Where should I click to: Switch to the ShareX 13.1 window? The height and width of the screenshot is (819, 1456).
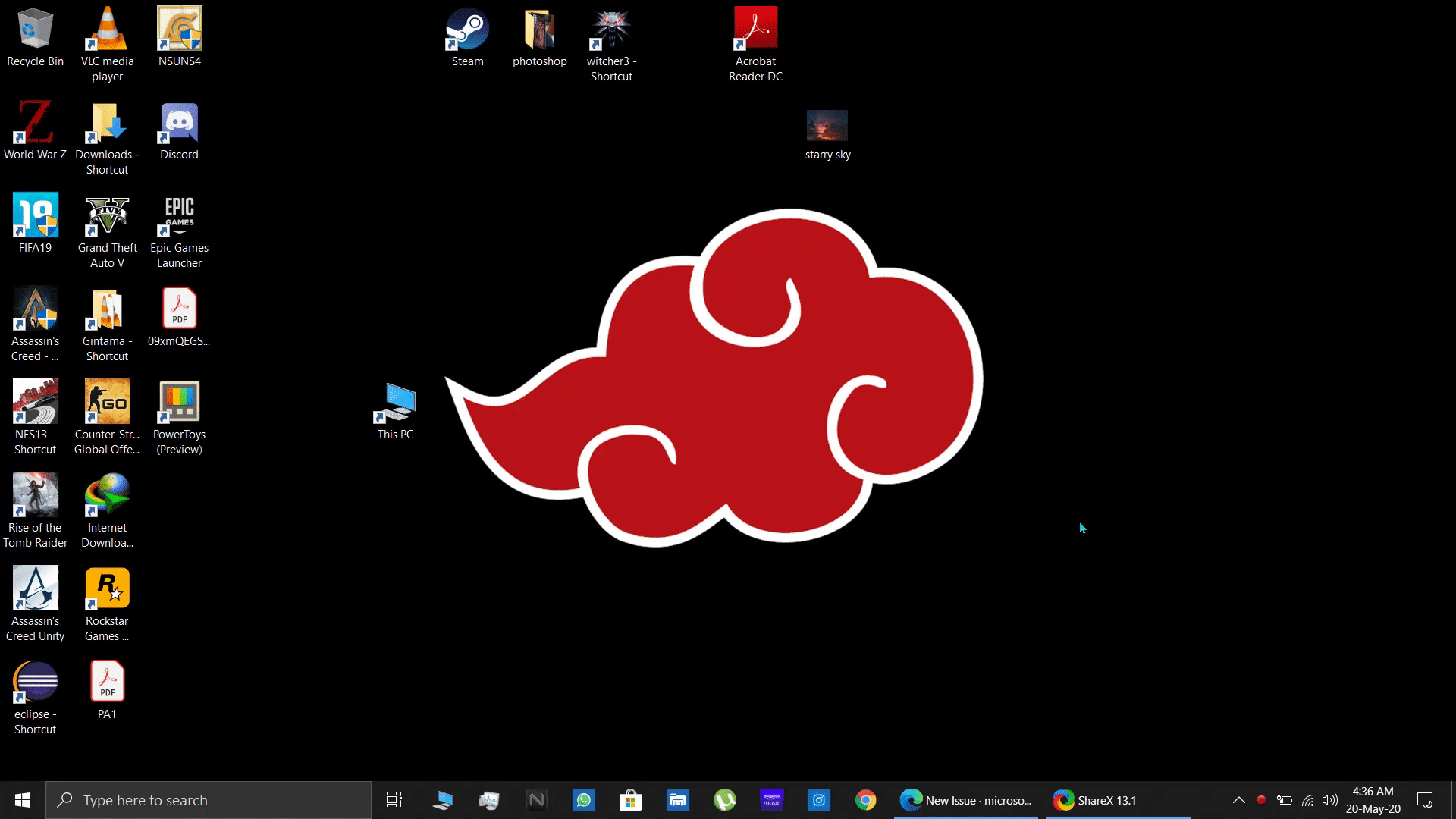tap(1117, 800)
